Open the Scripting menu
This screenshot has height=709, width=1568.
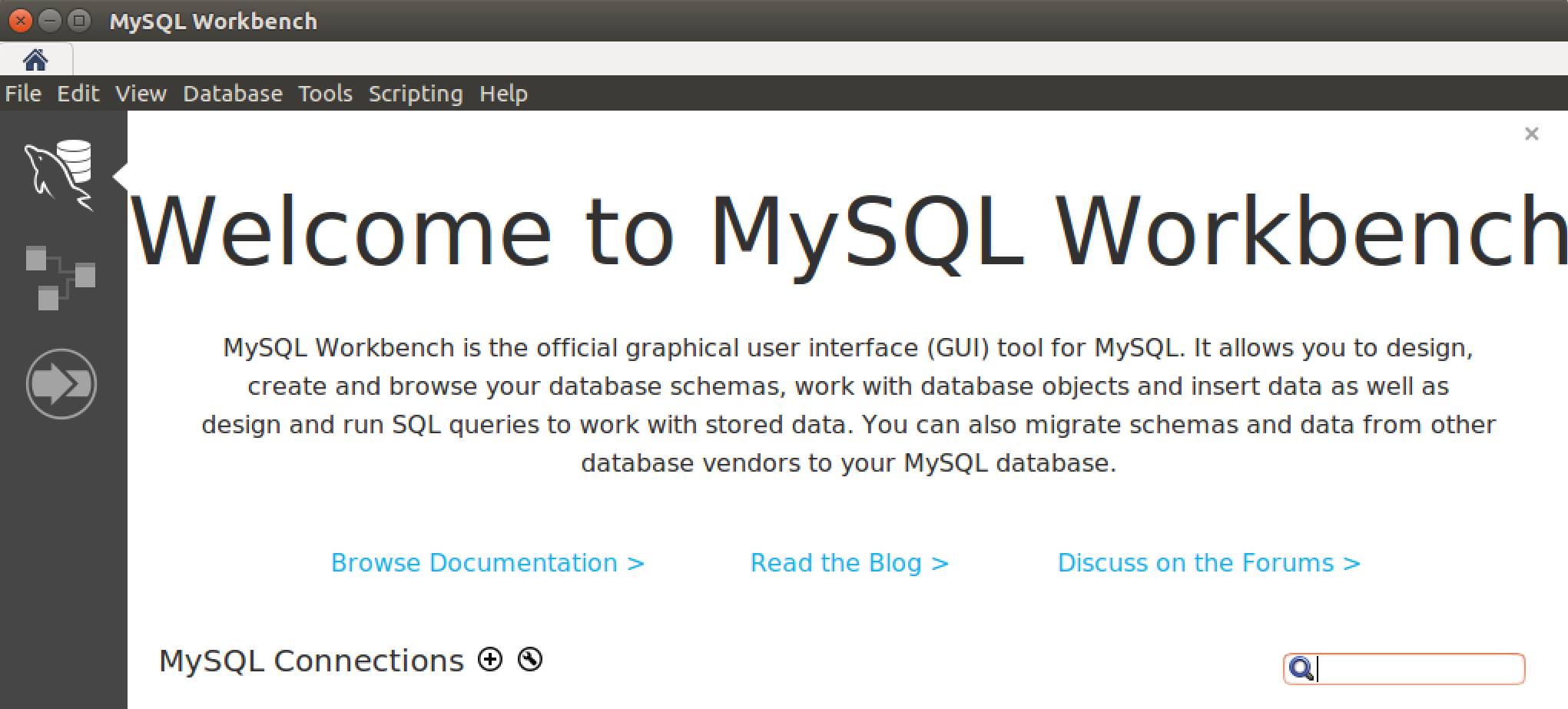point(416,93)
